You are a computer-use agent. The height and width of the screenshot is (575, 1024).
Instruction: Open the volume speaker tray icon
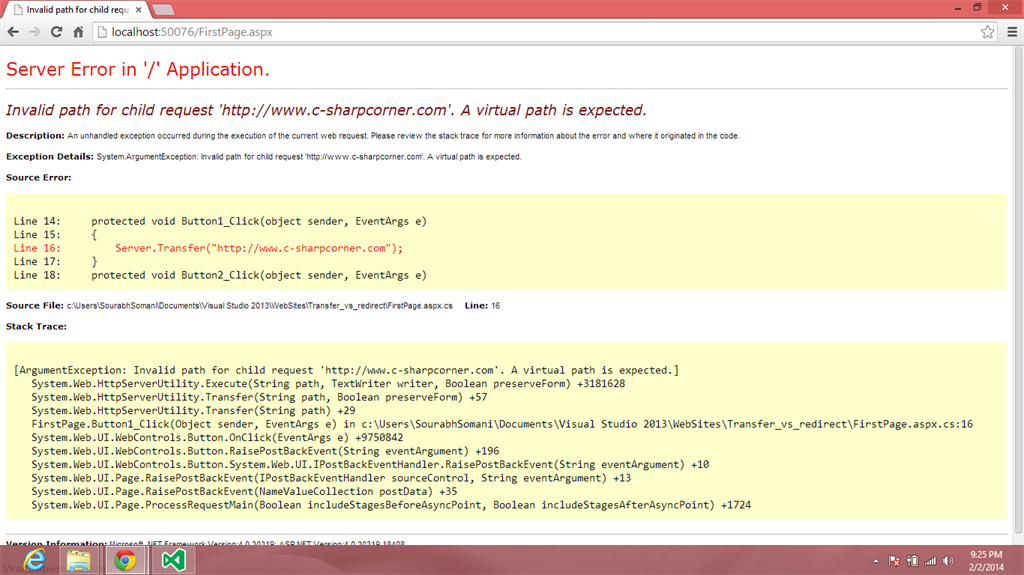(x=948, y=561)
